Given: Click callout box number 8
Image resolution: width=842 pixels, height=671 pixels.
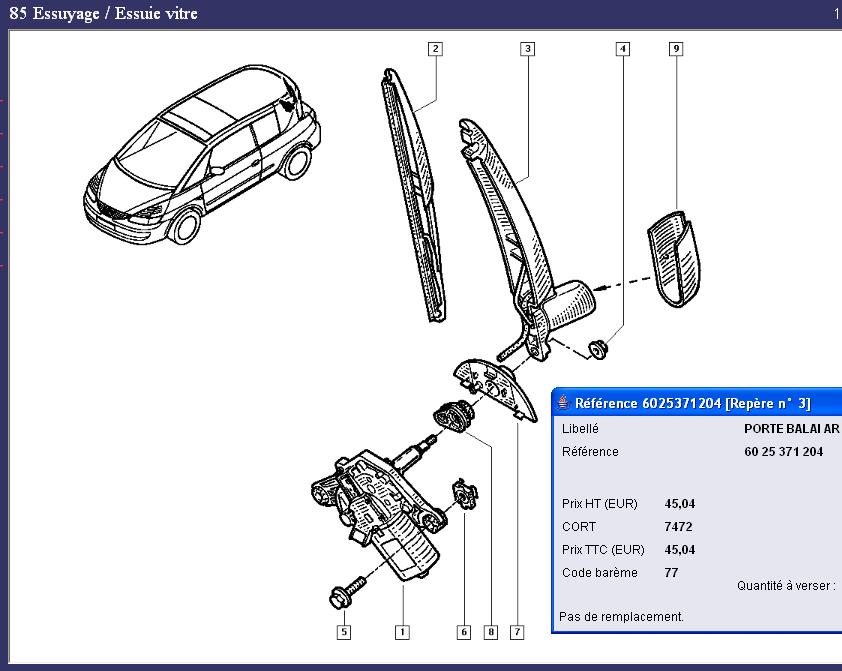Looking at the screenshot, I should coord(490,631).
